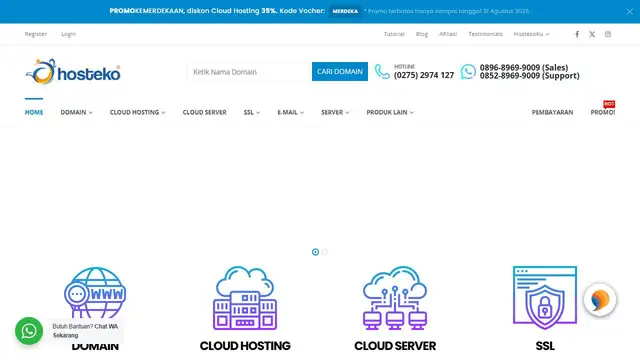
Task: Expand the Domain menu
Action: [x=76, y=112]
